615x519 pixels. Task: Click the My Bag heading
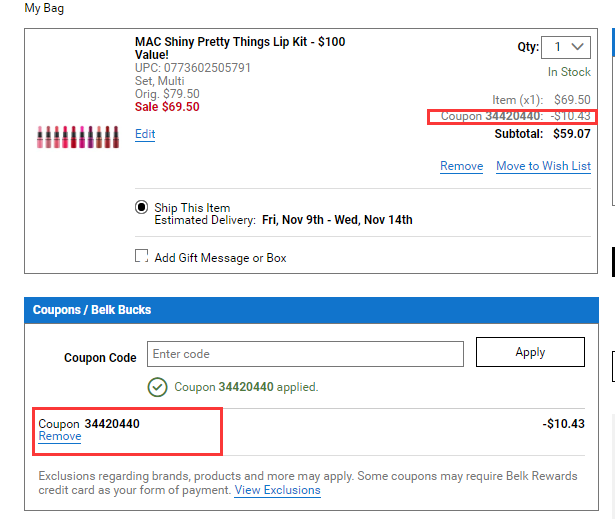click(x=44, y=8)
